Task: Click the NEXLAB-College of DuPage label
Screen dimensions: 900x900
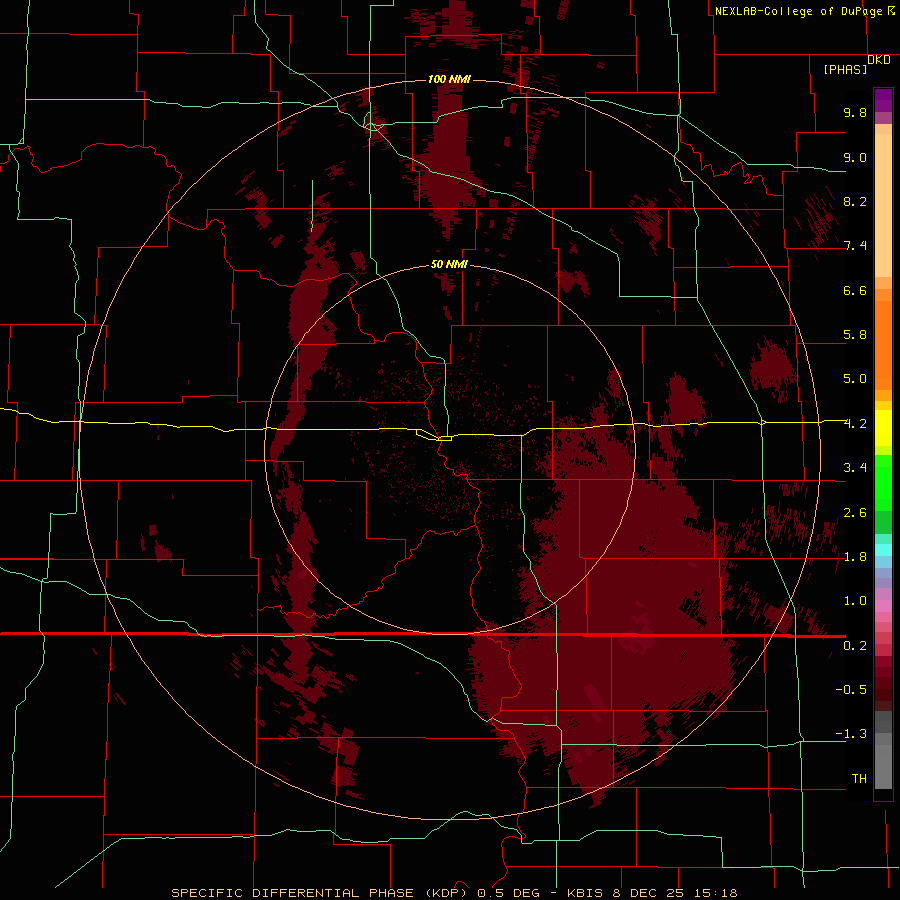Action: coord(798,11)
